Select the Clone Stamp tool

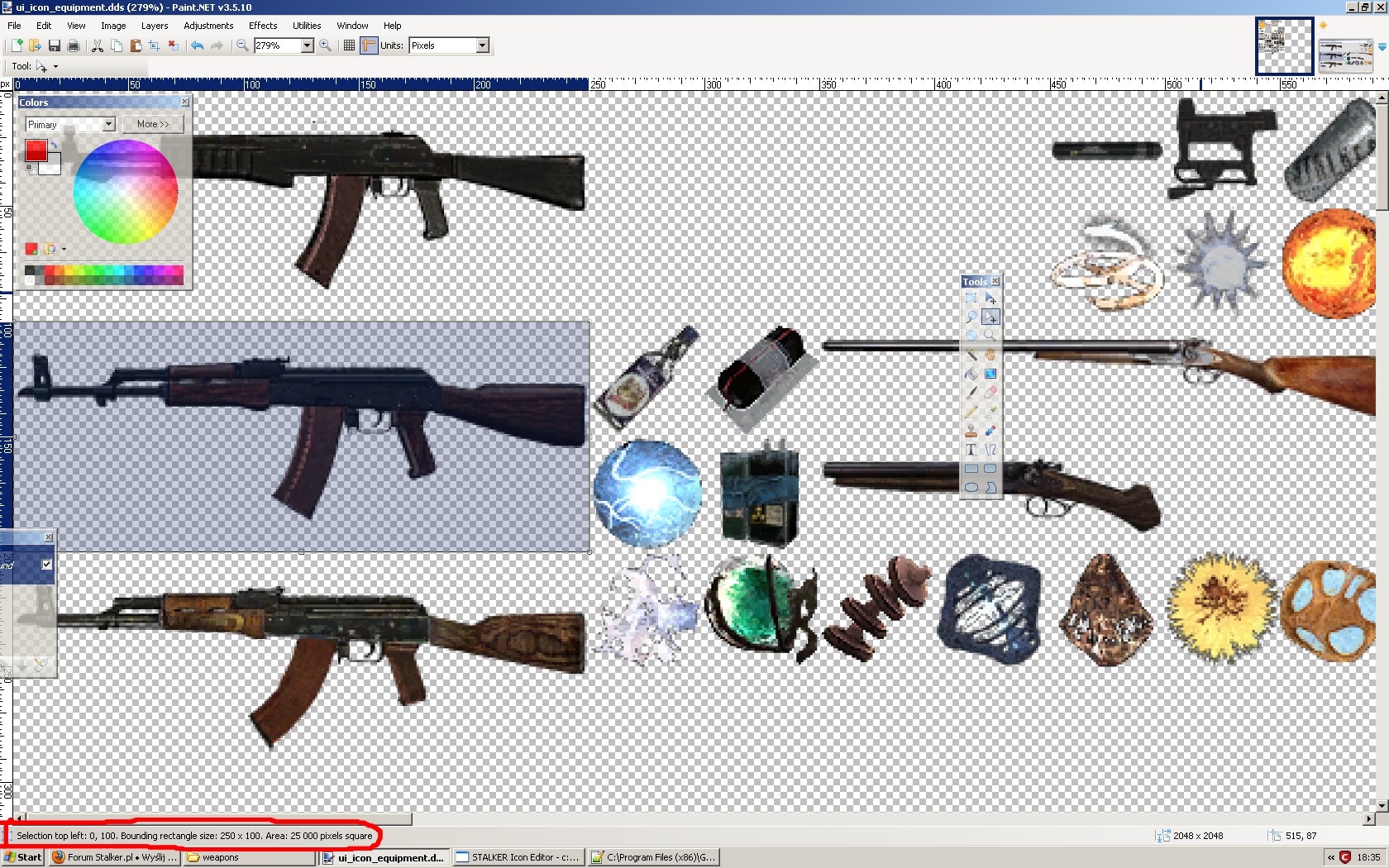[x=971, y=431]
